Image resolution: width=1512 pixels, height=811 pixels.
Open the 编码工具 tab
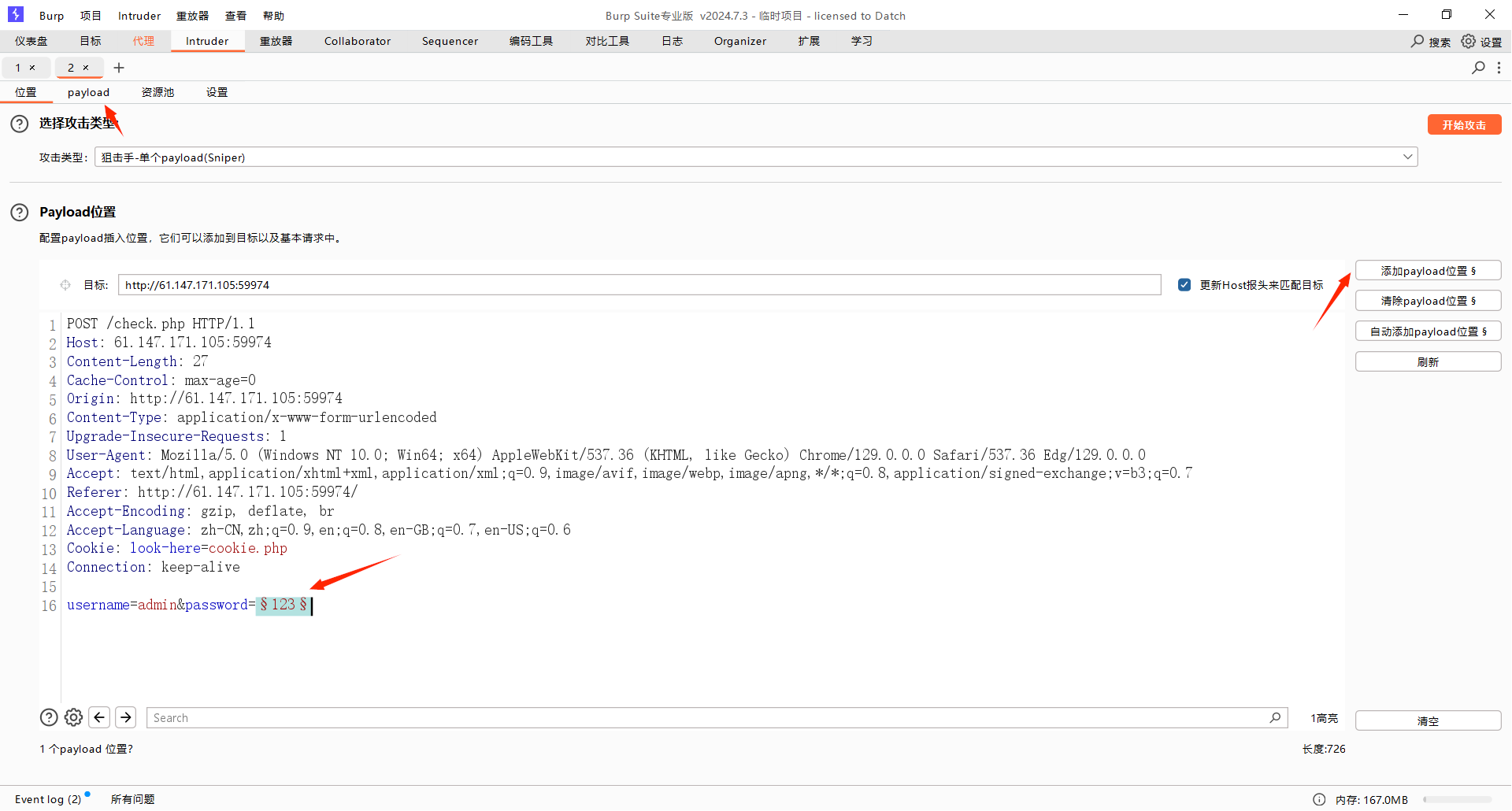(532, 41)
